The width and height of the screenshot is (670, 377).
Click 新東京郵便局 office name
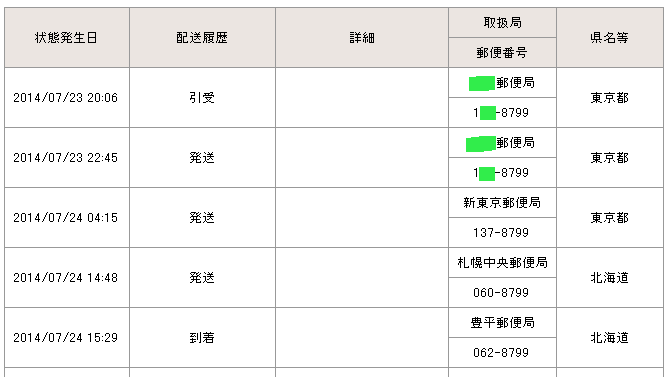[502, 203]
